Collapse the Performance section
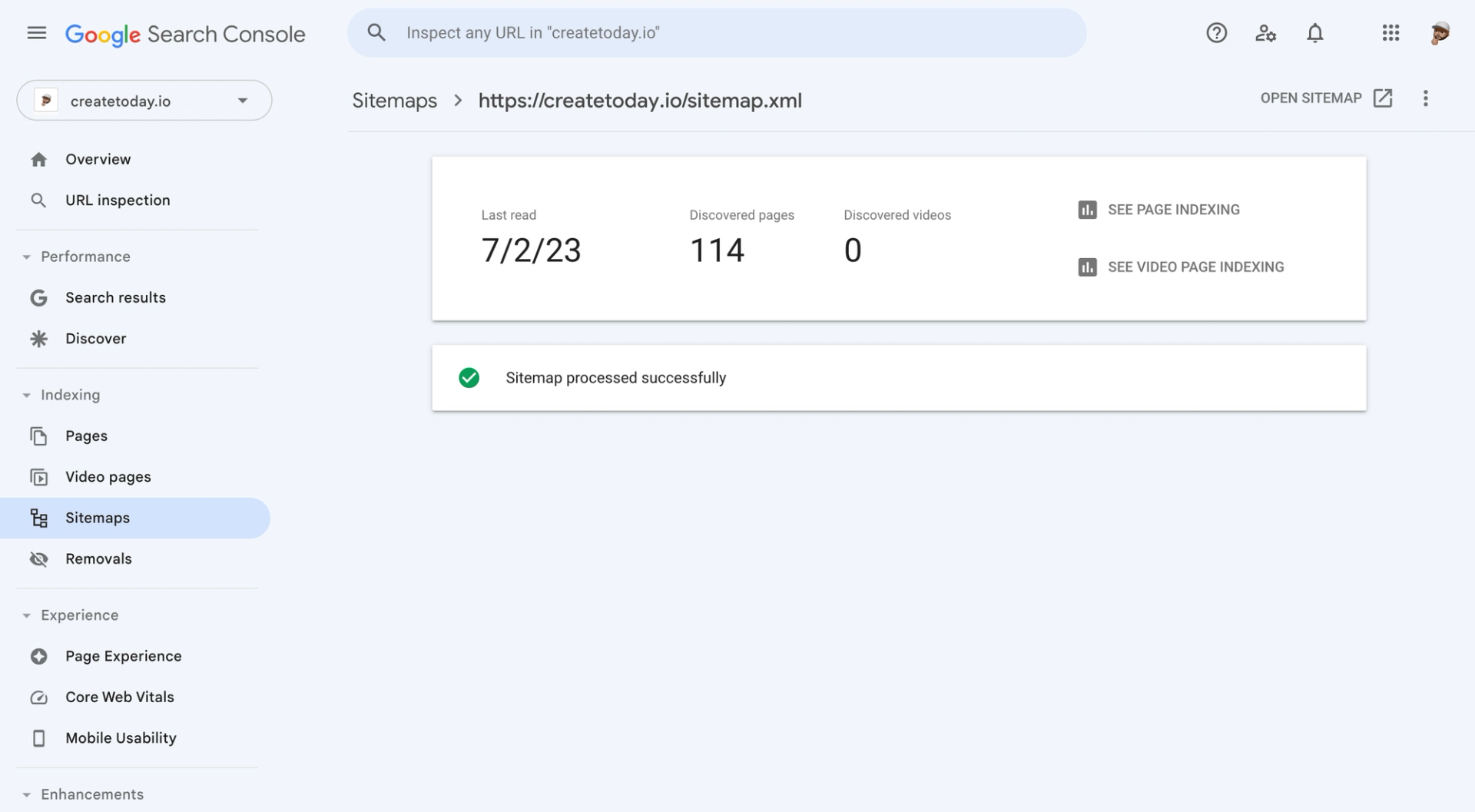Viewport: 1475px width, 812px height. [x=27, y=257]
